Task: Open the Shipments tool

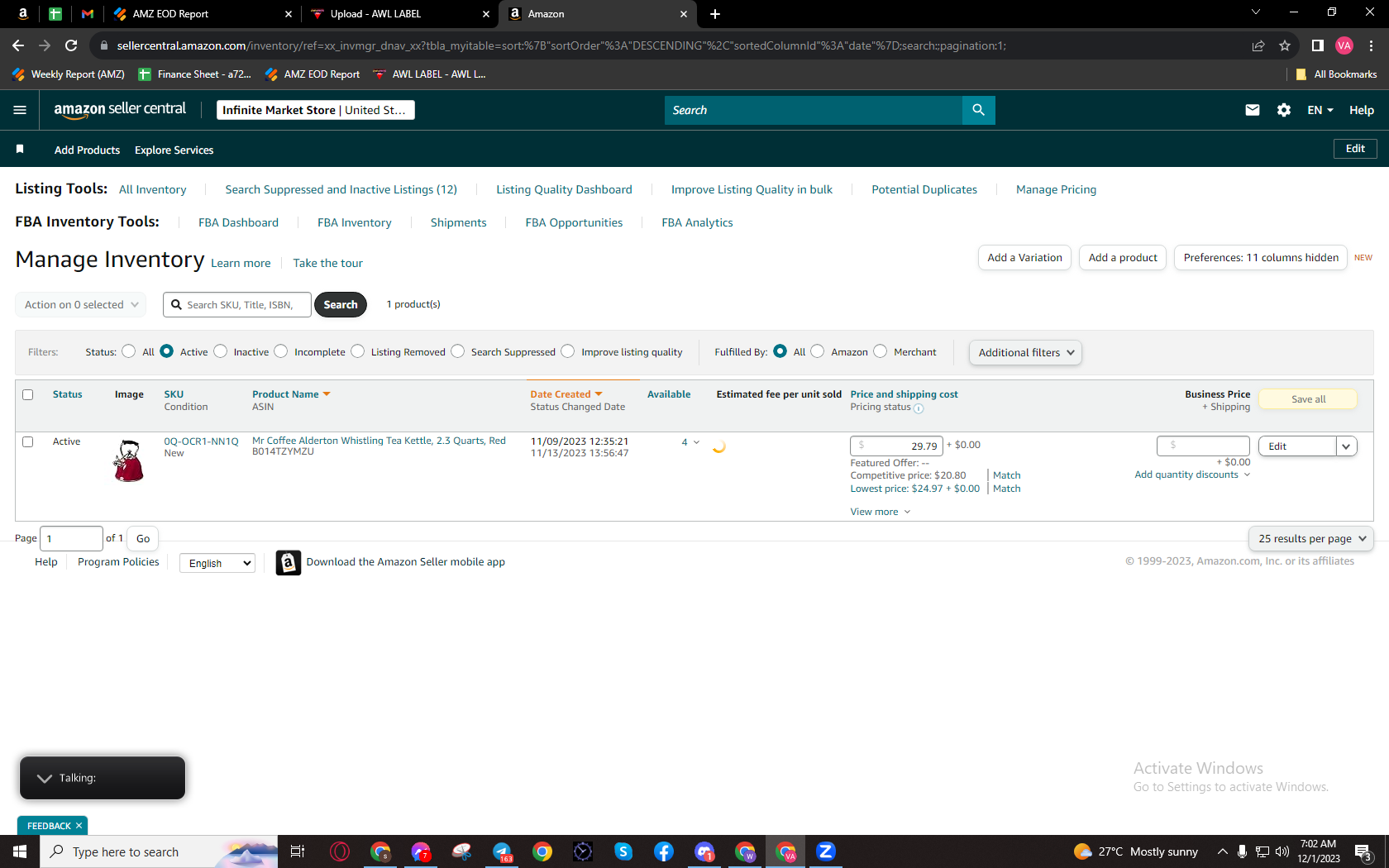Action: click(458, 222)
